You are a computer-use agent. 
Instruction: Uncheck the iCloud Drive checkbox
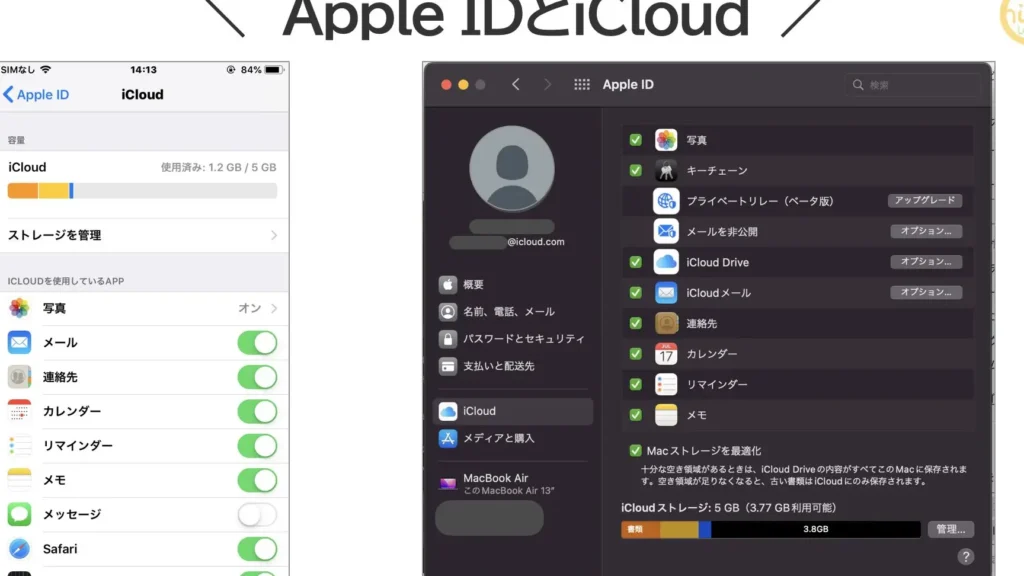[635, 262]
